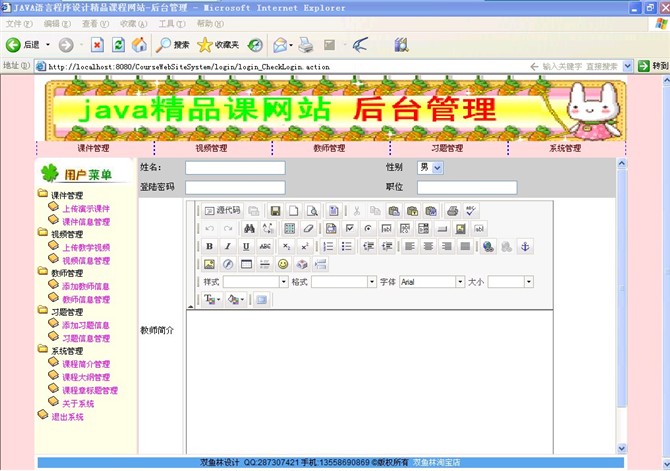Toggle Italic formatting in editor
This screenshot has height=471, width=670.
(x=228, y=247)
